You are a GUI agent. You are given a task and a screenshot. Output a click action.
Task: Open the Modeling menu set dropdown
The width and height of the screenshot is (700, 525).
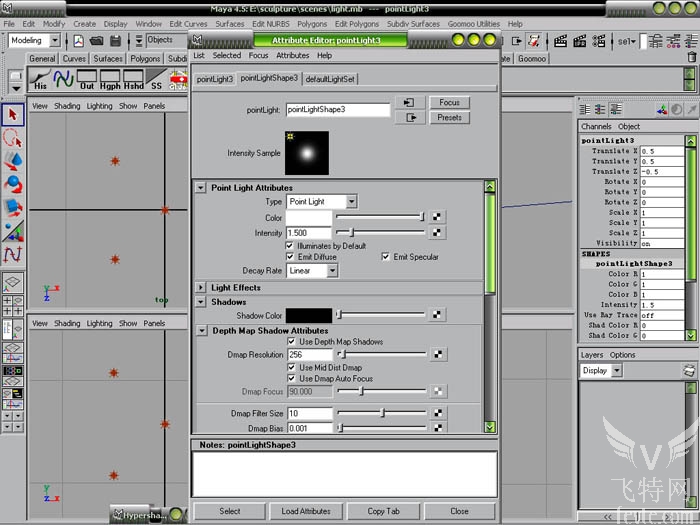34,41
